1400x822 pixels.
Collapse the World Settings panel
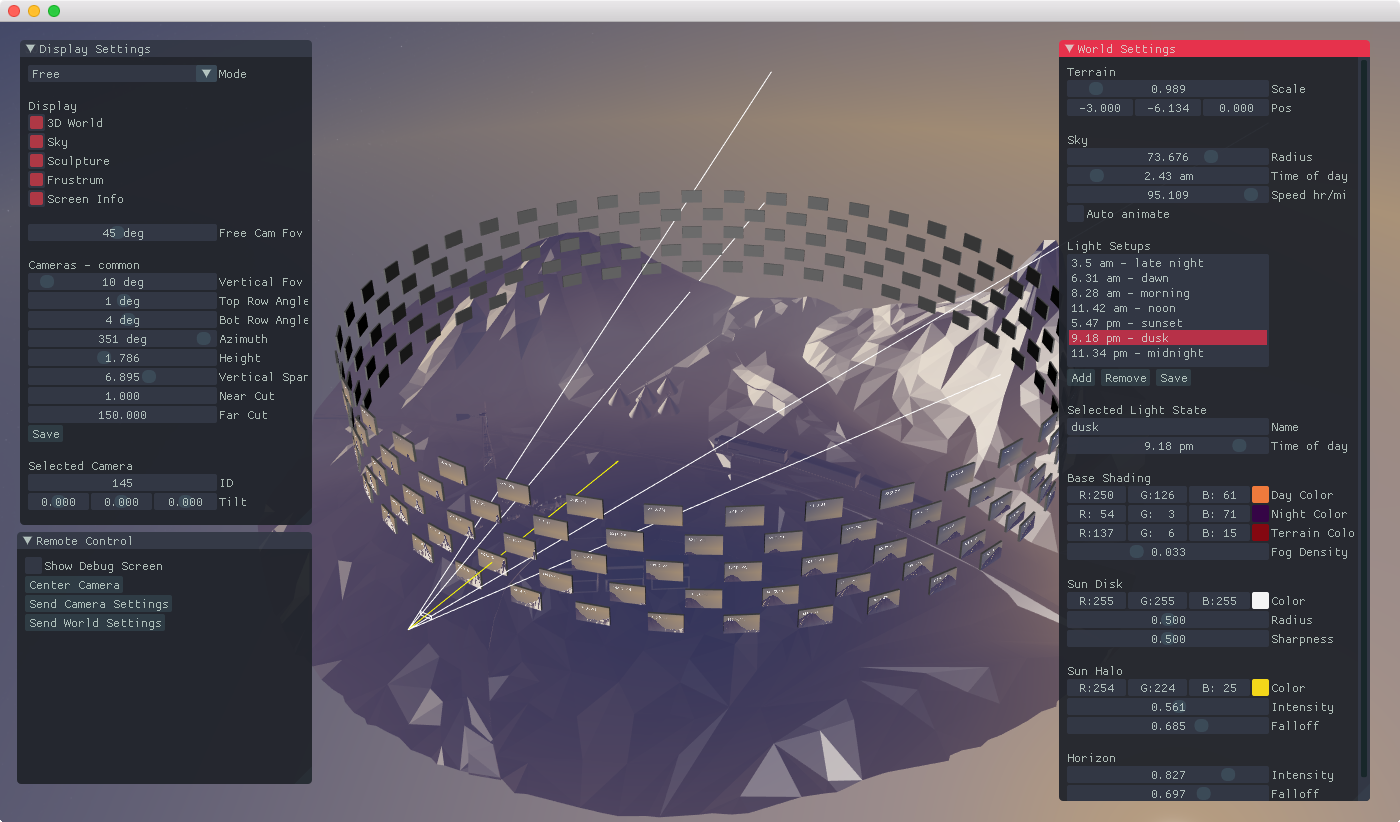(1070, 48)
